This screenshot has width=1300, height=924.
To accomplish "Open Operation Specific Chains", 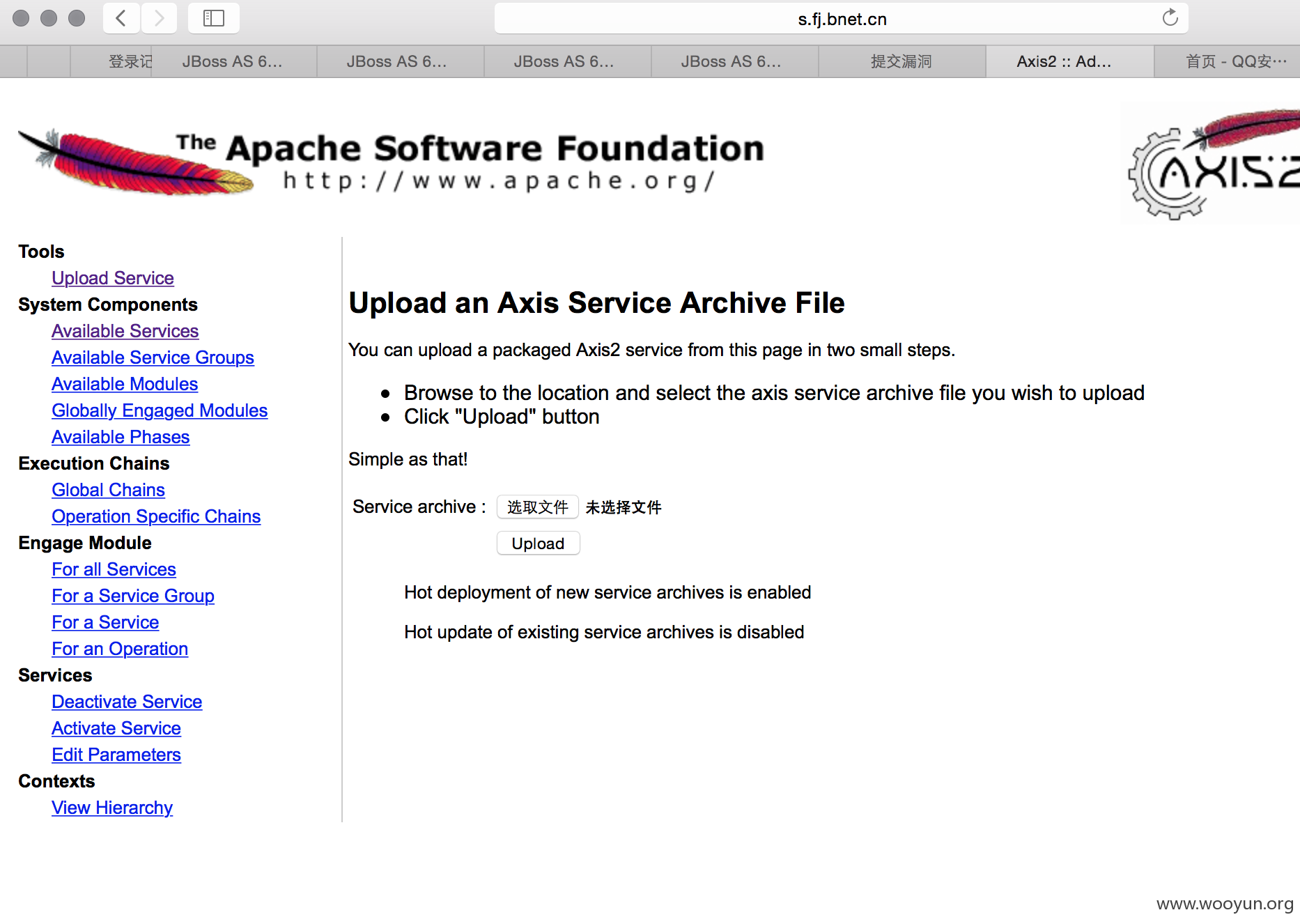I will 156,516.
